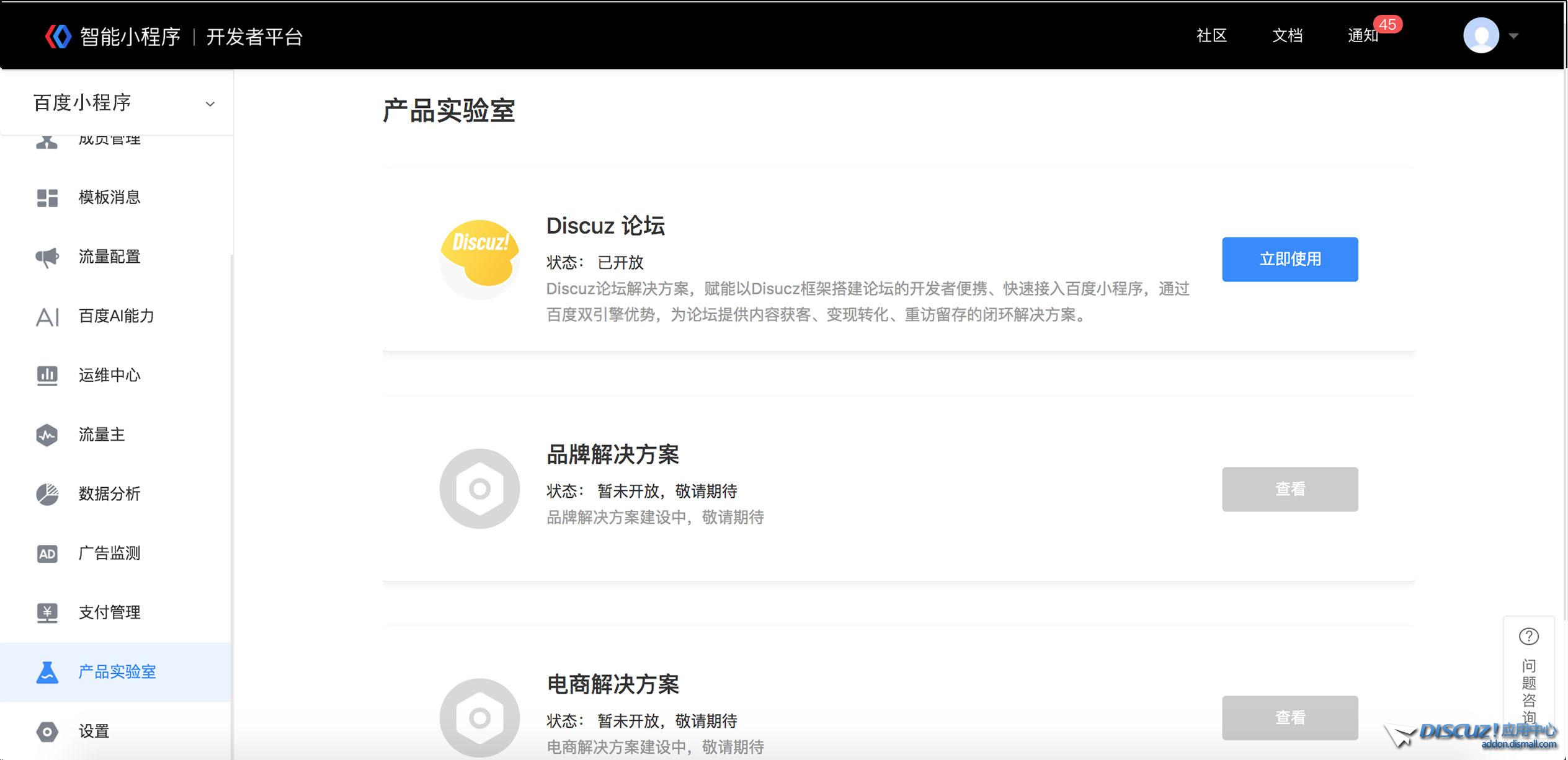Click 查看 button for 品牌解决方案
Screen dimensions: 1568x760
(1290, 489)
